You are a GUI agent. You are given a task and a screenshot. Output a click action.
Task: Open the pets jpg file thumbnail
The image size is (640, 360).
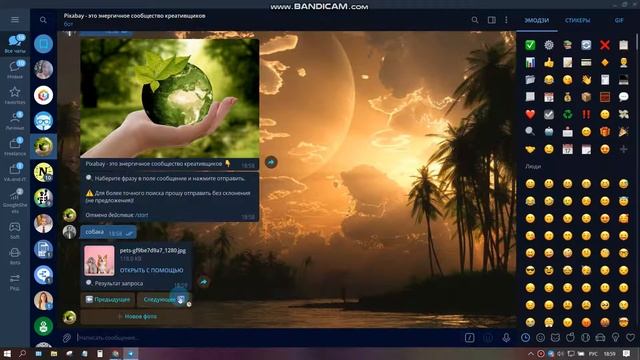click(x=99, y=260)
